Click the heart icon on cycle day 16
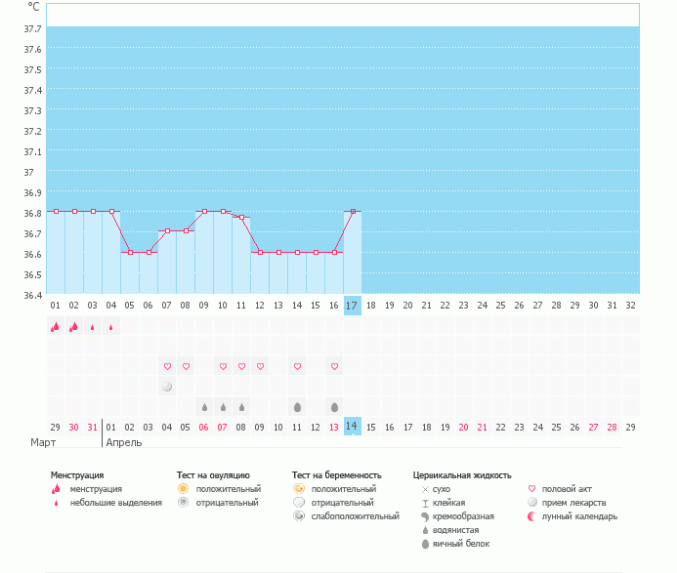 click(334, 367)
